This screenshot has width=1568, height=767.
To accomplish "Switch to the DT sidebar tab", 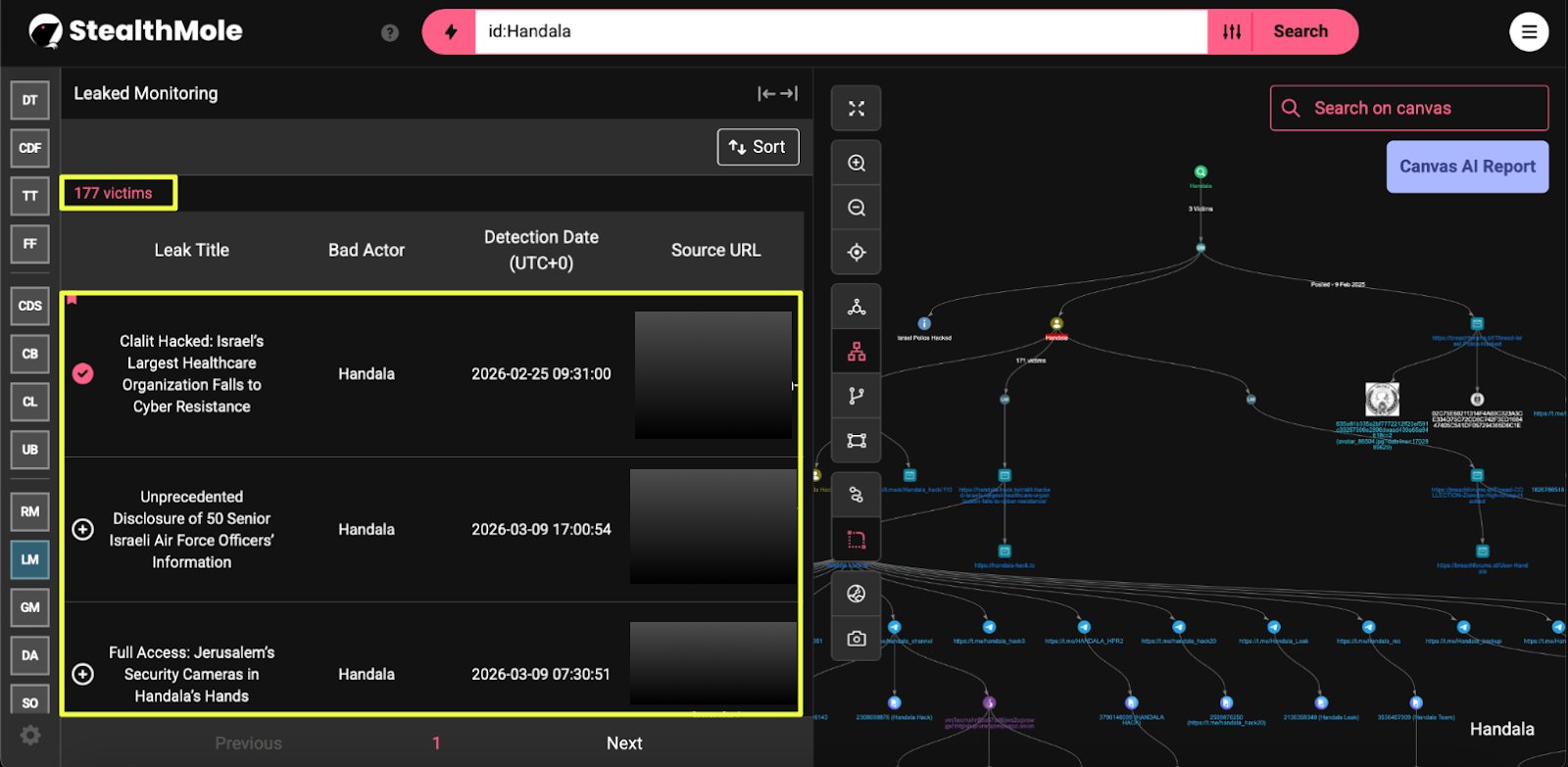I will [30, 100].
